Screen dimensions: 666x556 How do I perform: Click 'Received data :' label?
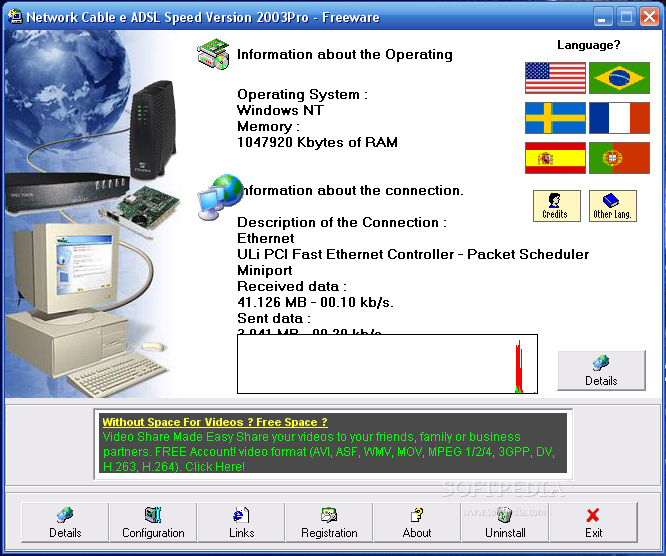pyautogui.click(x=292, y=286)
